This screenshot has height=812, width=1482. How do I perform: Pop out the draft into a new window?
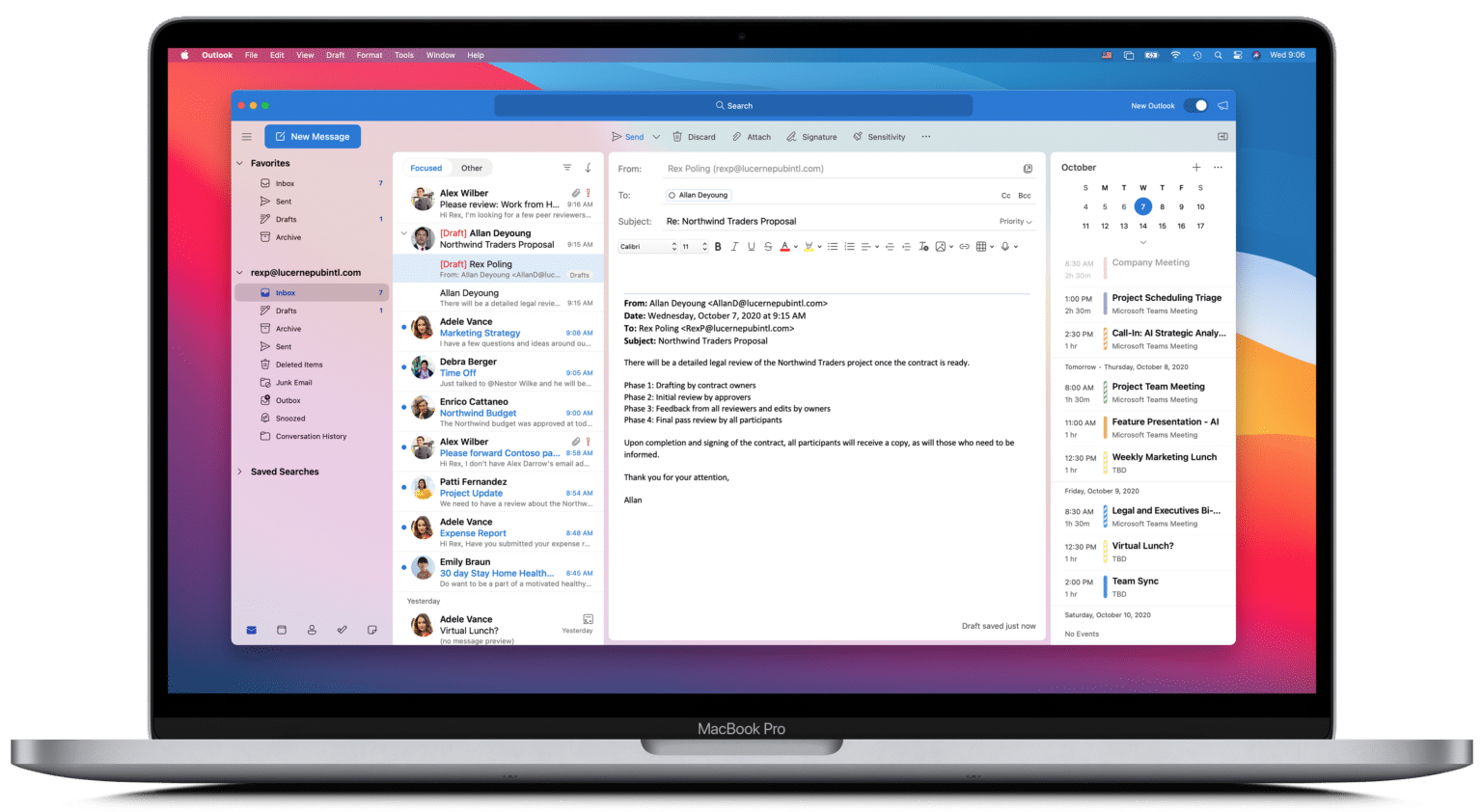coord(1028,169)
